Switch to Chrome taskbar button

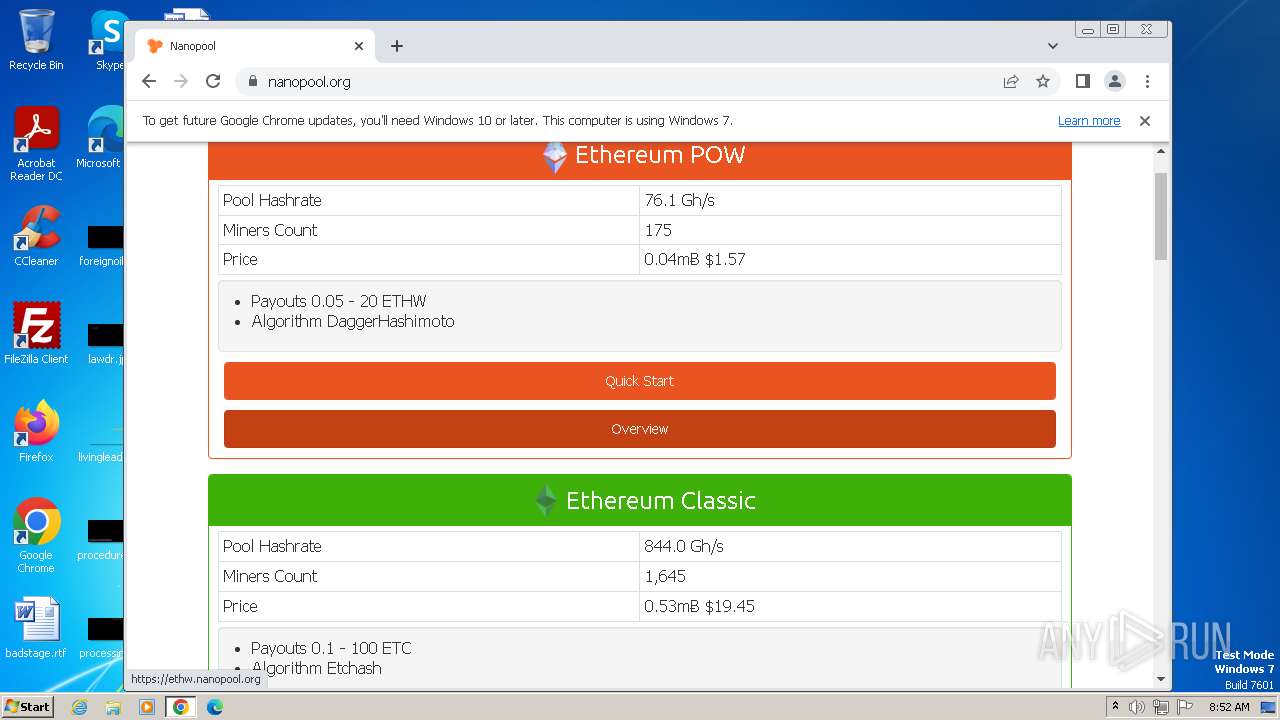point(181,707)
